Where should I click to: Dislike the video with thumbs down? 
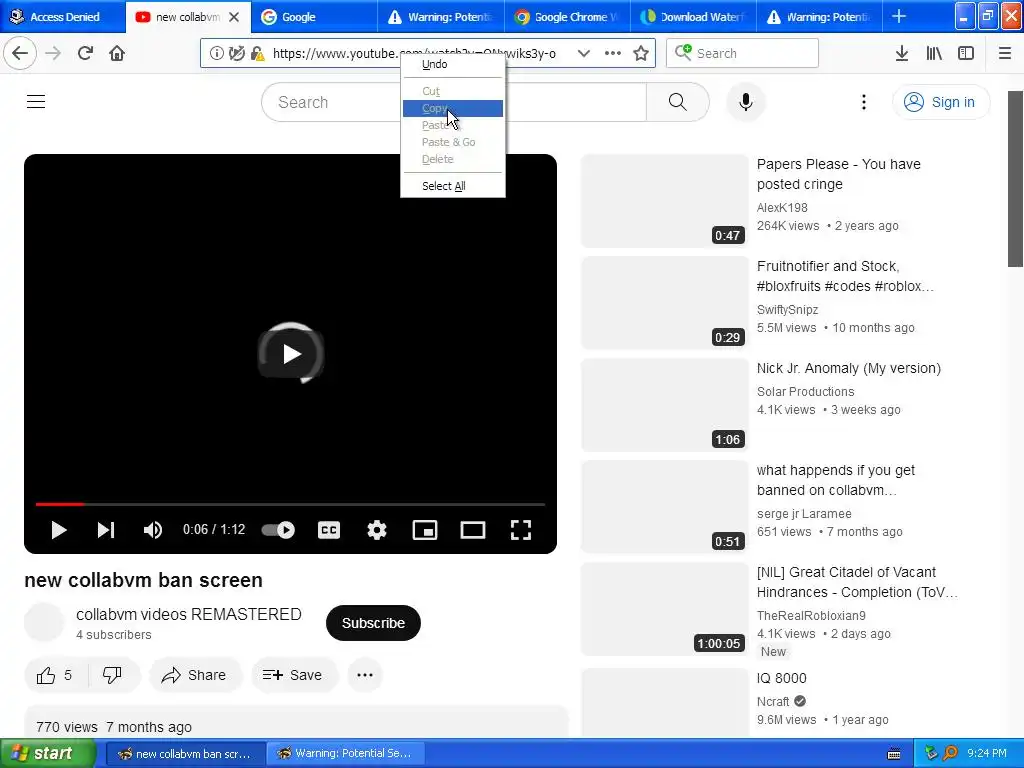coord(112,675)
